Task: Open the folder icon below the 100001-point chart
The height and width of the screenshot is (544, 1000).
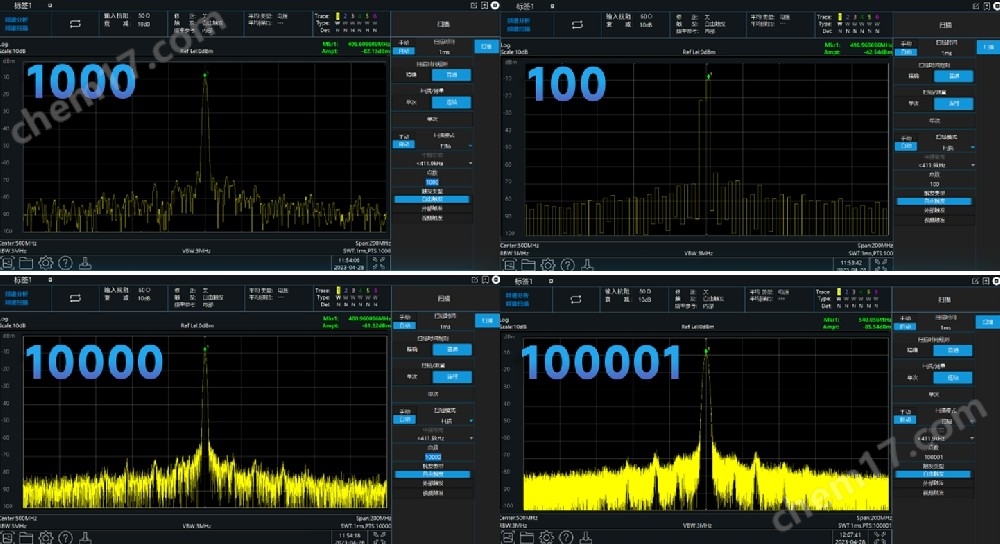Action: pos(527,538)
